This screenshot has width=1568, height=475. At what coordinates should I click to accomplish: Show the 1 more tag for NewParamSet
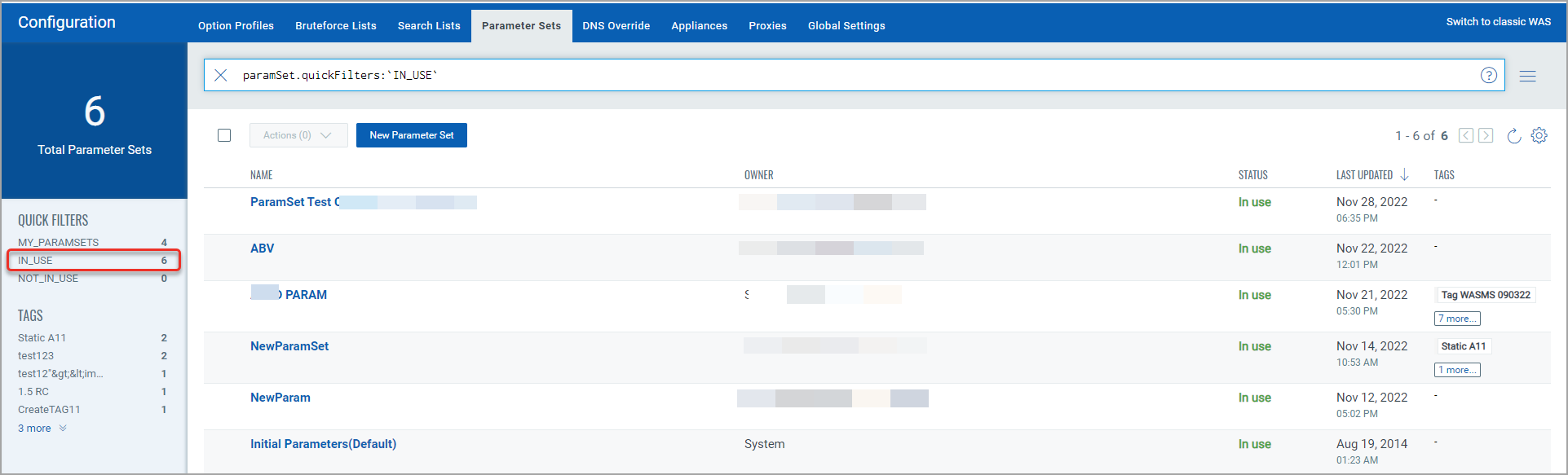click(x=1457, y=370)
